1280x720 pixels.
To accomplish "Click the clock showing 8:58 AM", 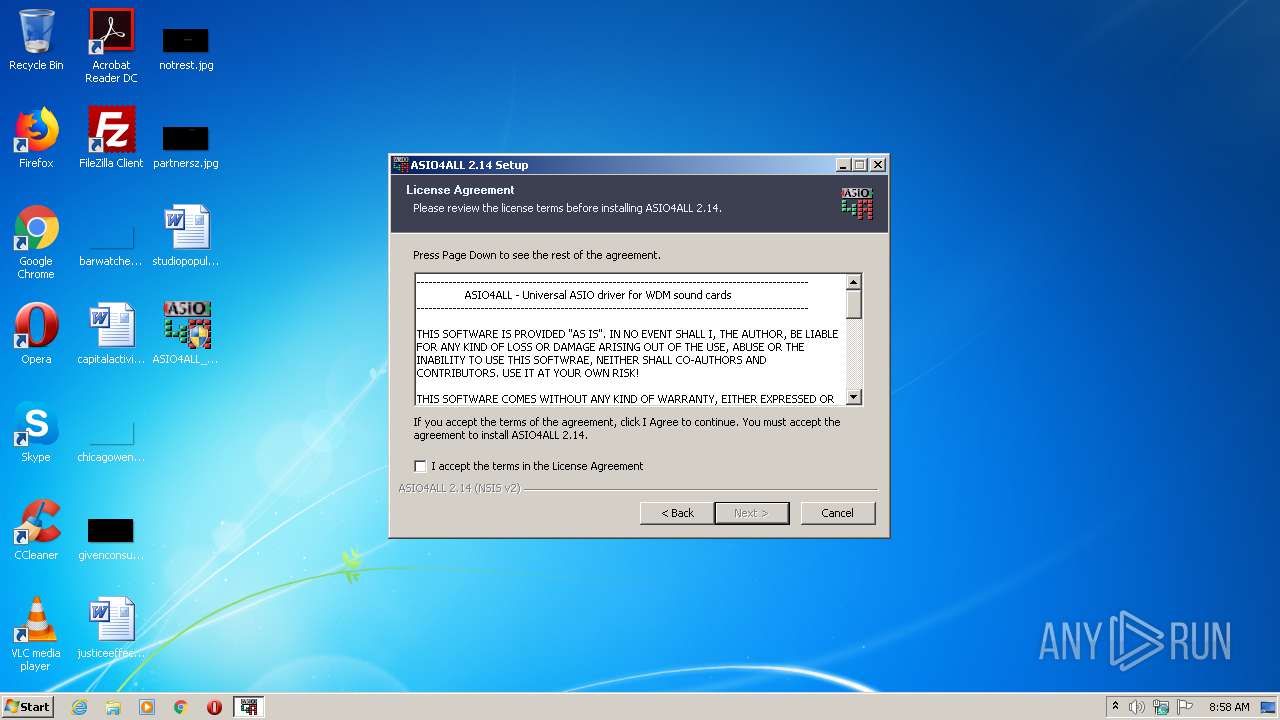I will (x=1229, y=707).
